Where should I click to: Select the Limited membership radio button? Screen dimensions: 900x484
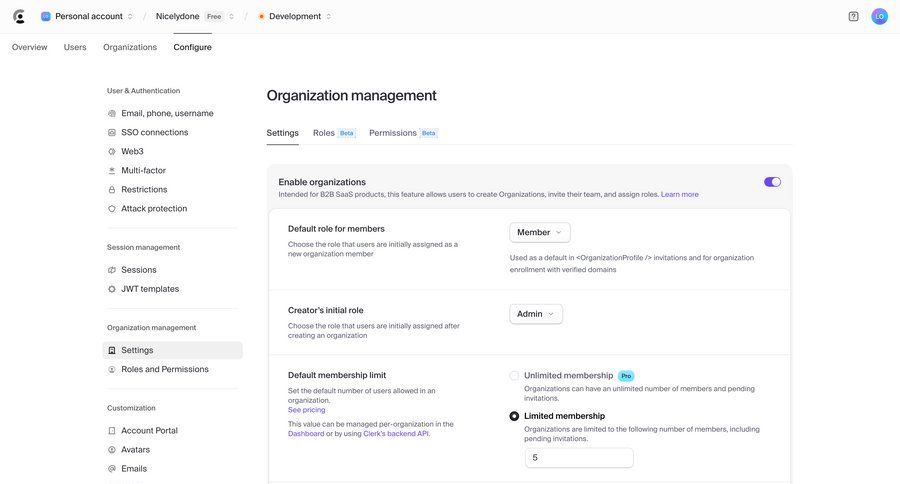[x=514, y=416]
